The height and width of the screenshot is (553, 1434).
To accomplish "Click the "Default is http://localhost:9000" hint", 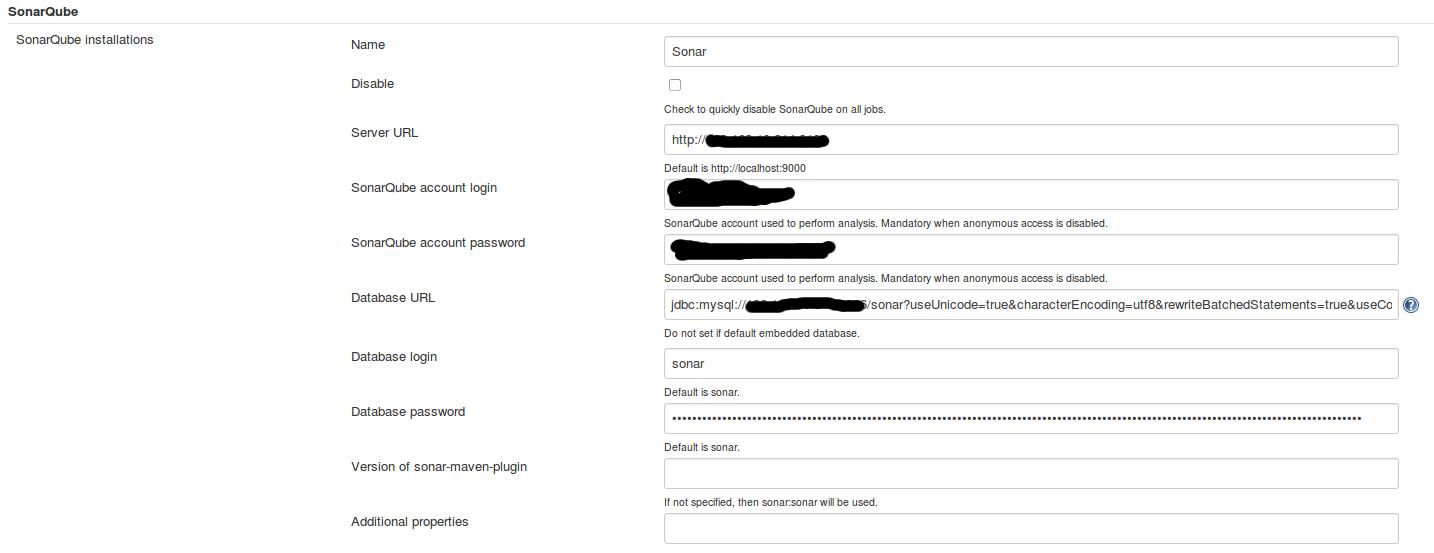I will point(734,168).
